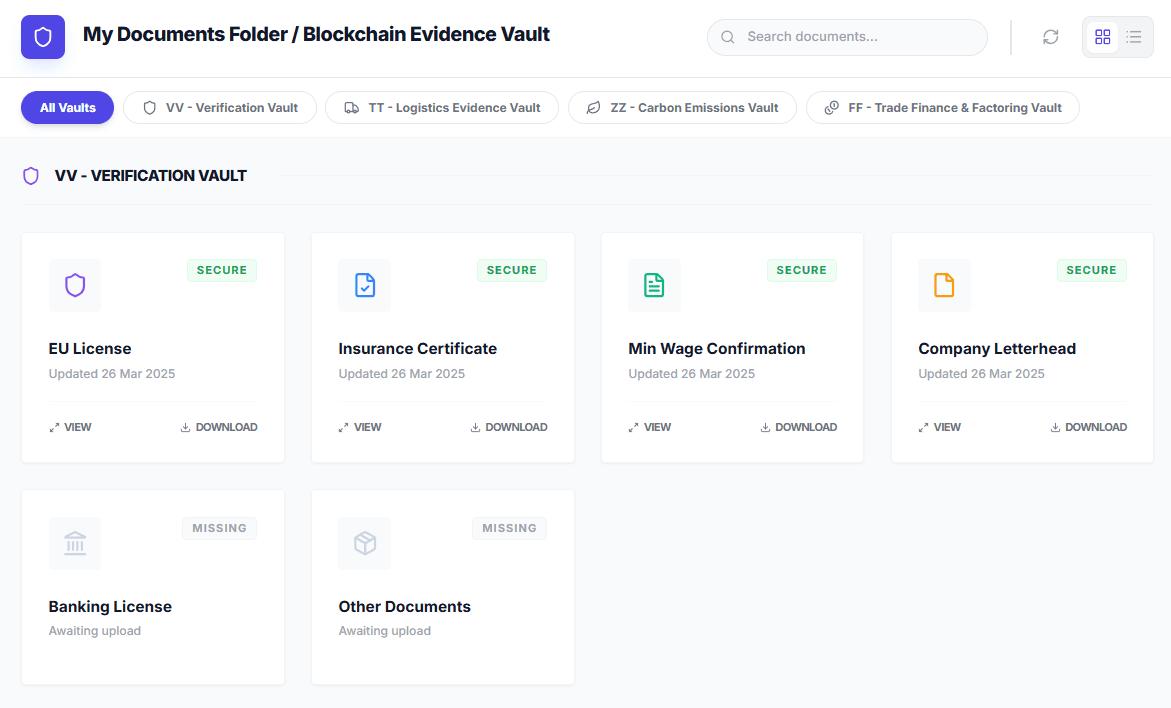Click the Other Documents title
The width and height of the screenshot is (1171, 708).
pyautogui.click(x=405, y=606)
